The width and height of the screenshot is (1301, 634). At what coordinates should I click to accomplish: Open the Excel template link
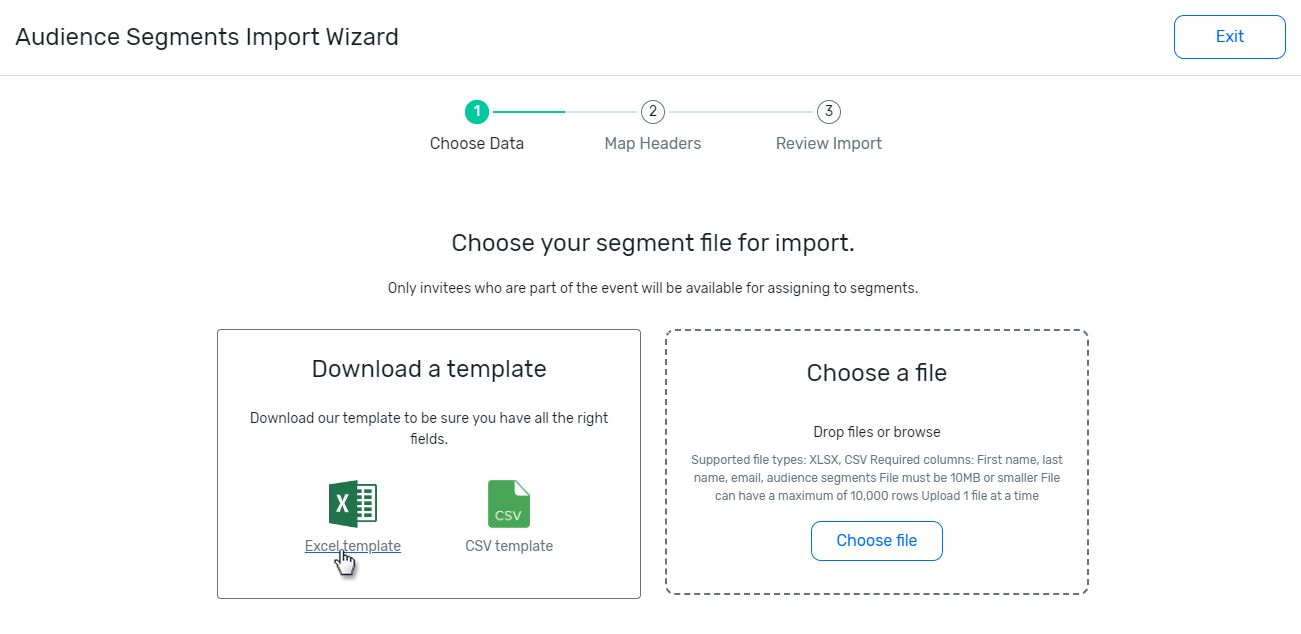pos(352,546)
